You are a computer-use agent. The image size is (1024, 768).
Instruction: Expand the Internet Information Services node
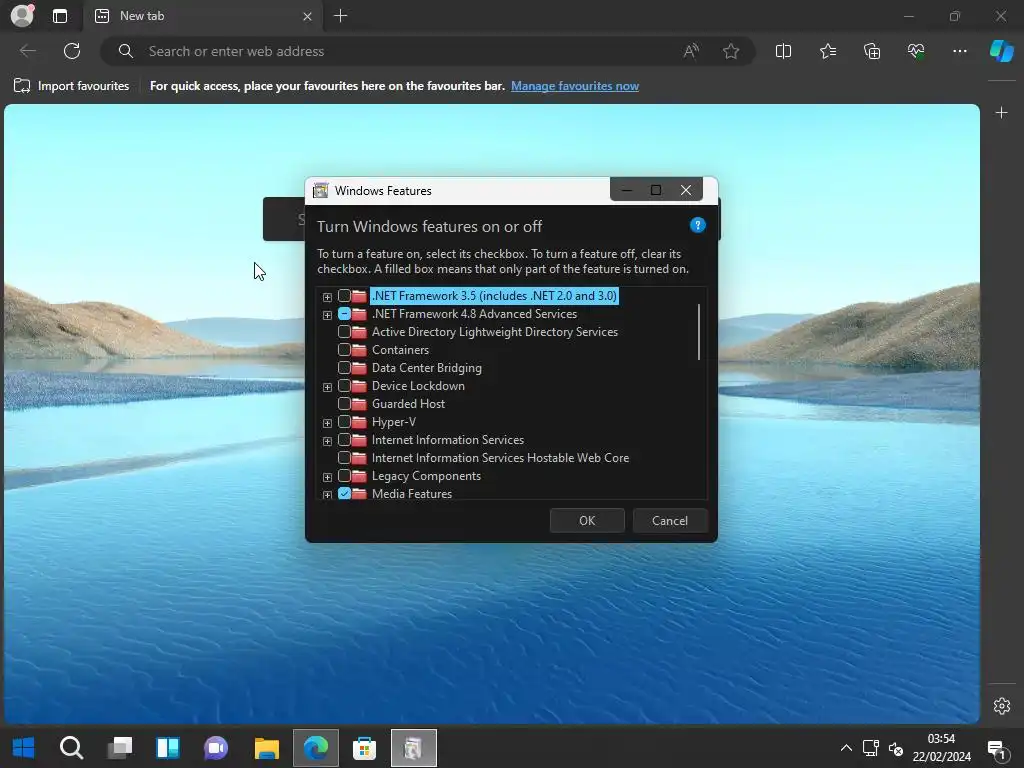[327, 441]
